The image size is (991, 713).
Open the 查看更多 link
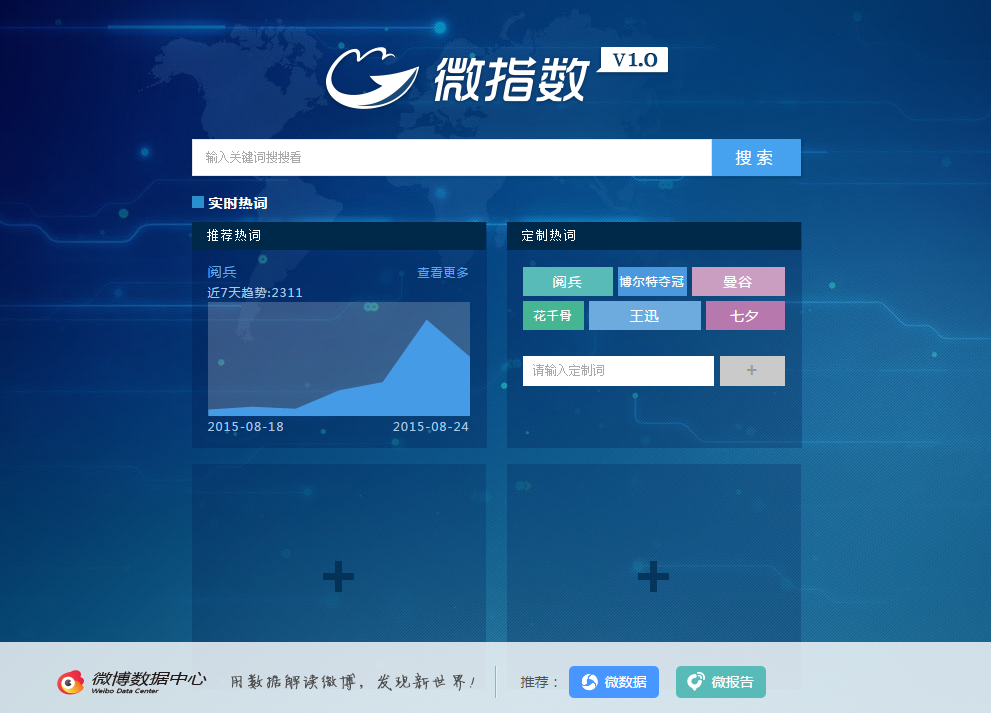[x=442, y=272]
